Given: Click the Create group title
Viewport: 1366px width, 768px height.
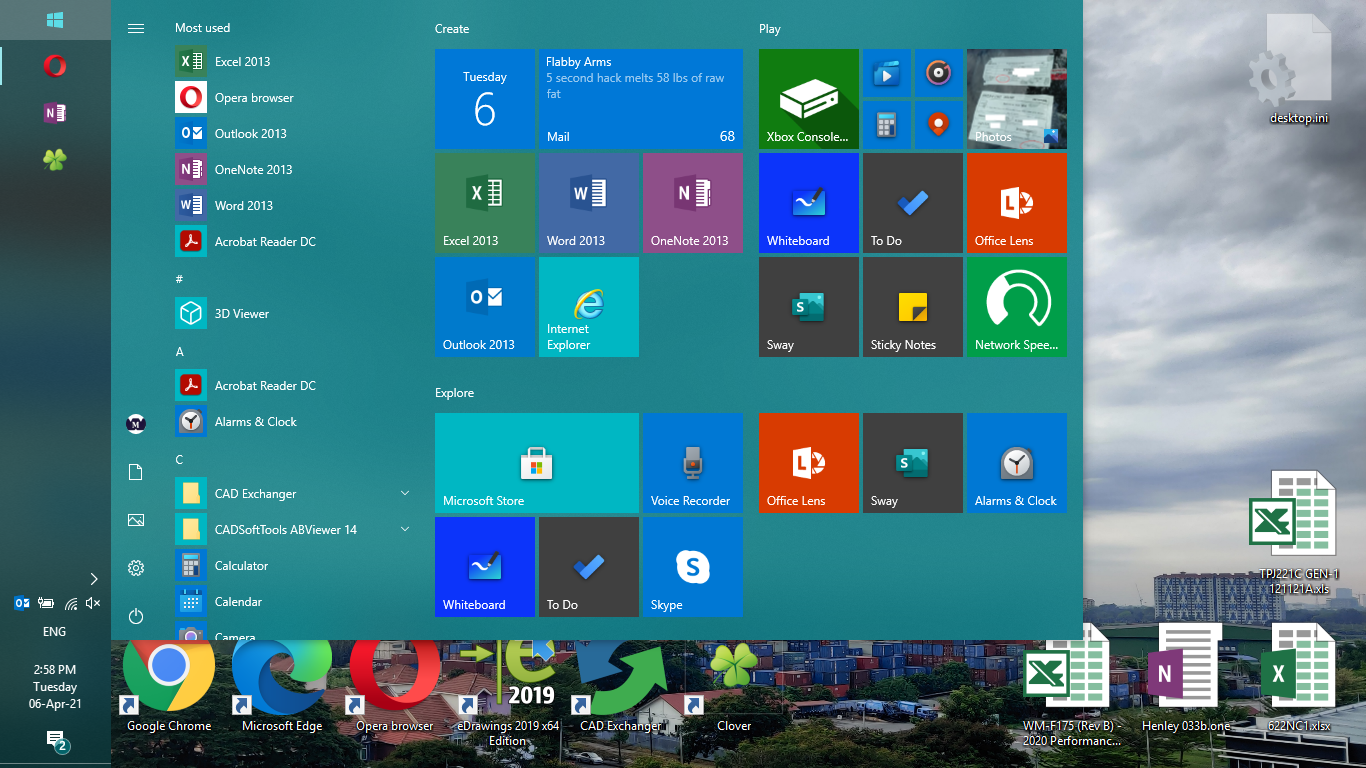Looking at the screenshot, I should 452,29.
